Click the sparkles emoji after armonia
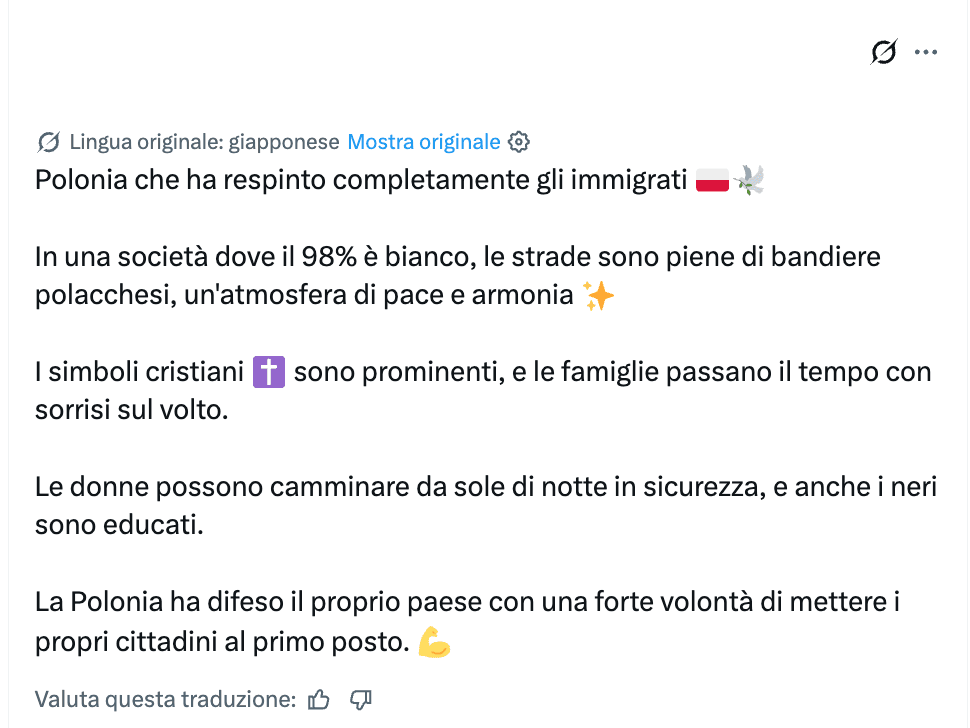Viewport: 970px width, 728px height. [599, 297]
